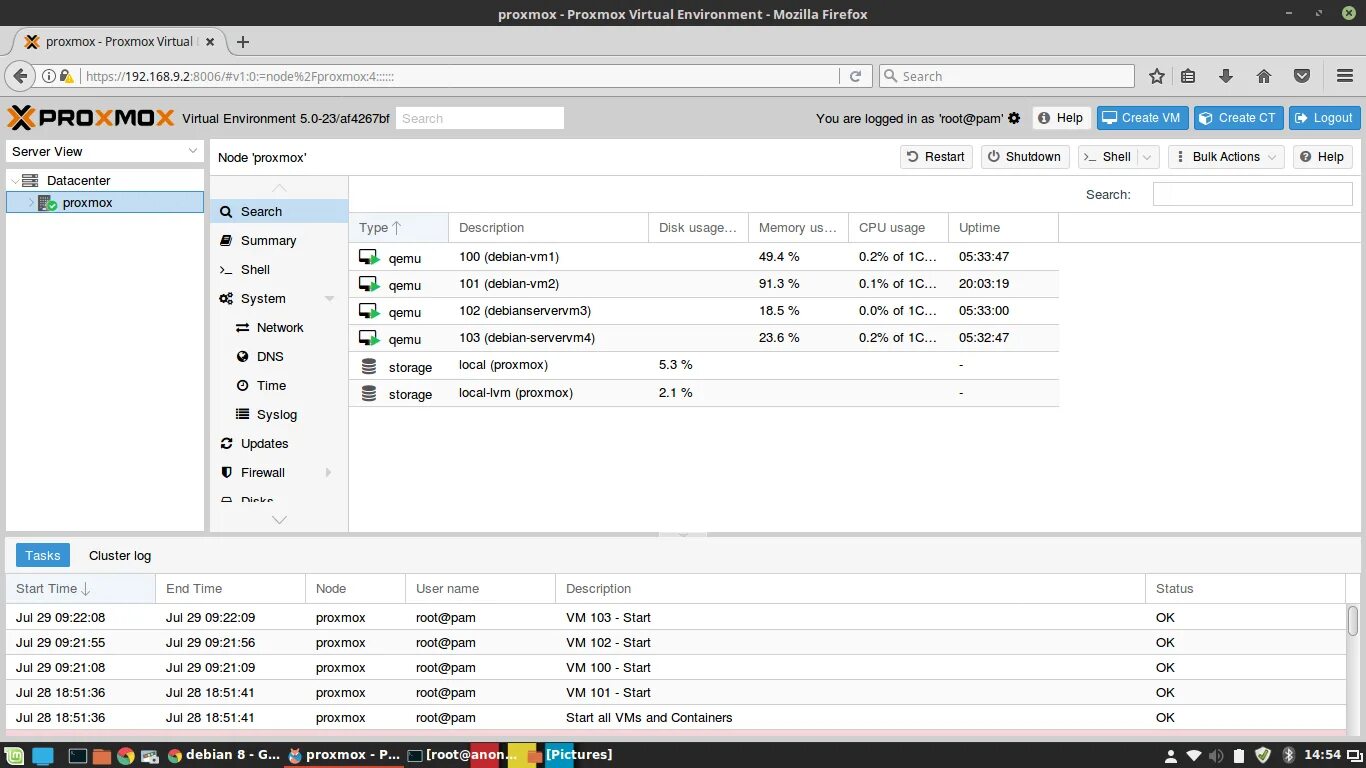
Task: Click qemu icon for 100 (debian-vm1)
Action: 370,258
